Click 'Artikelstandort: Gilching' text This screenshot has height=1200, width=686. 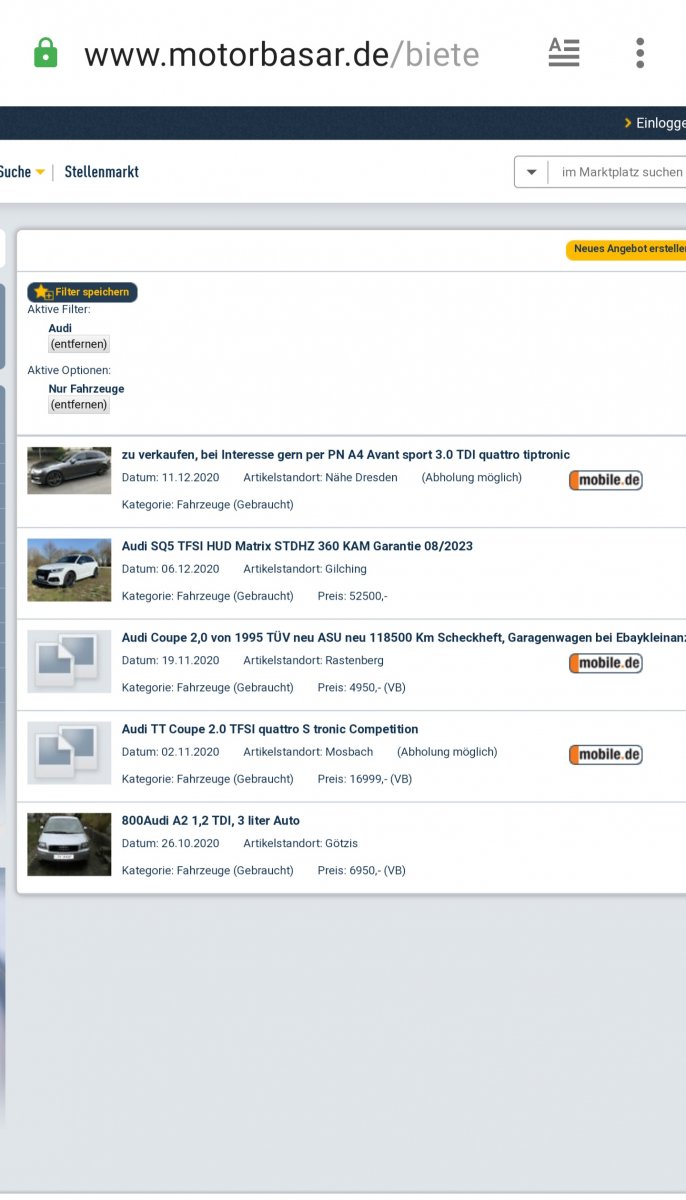pyautogui.click(x=305, y=569)
